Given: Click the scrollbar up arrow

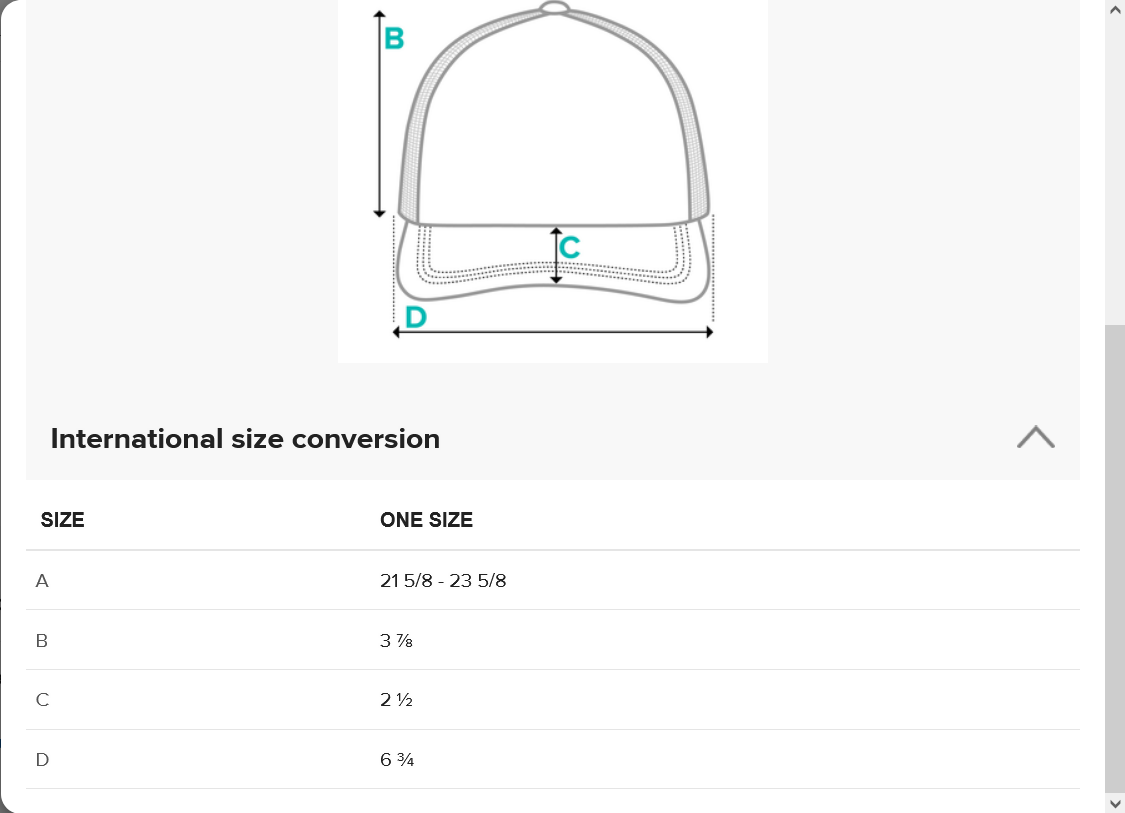Looking at the screenshot, I should point(1116,9).
